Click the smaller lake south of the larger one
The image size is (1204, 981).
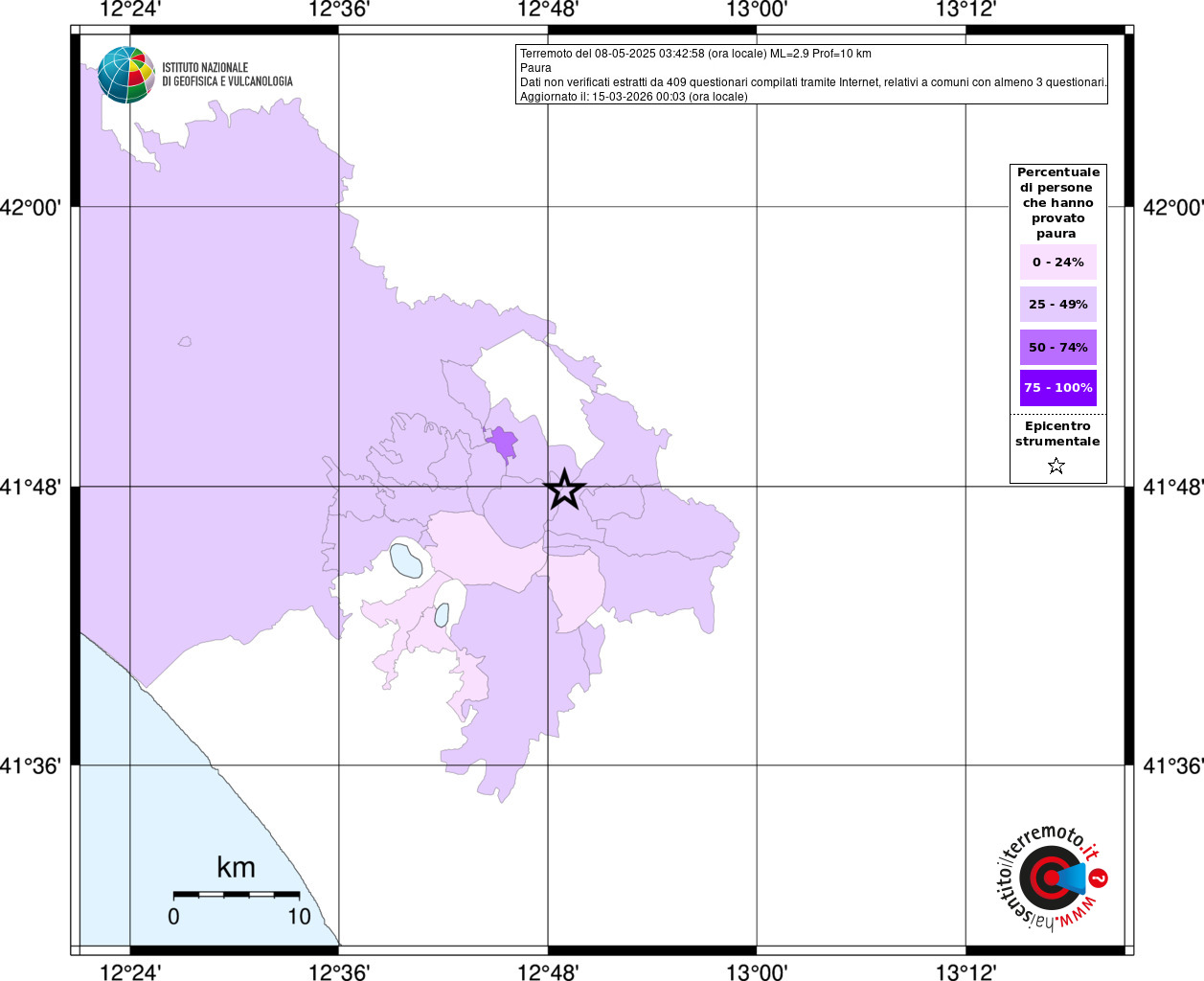[443, 615]
